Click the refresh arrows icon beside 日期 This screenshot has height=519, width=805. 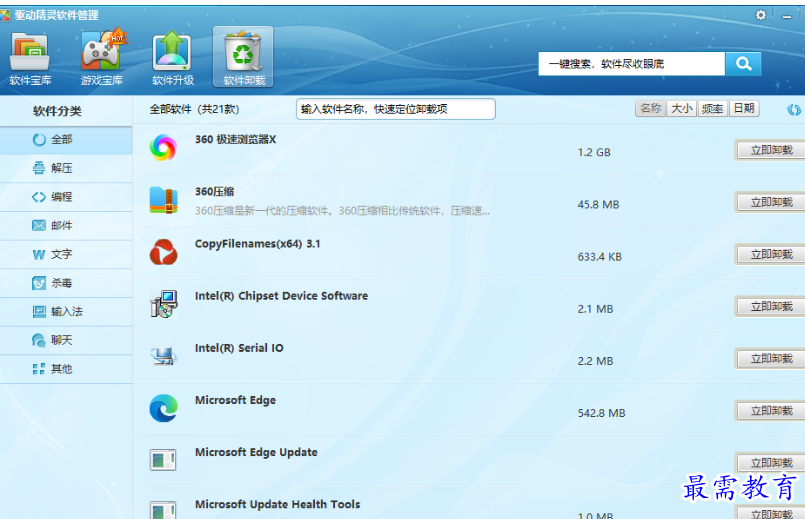pyautogui.click(x=794, y=109)
